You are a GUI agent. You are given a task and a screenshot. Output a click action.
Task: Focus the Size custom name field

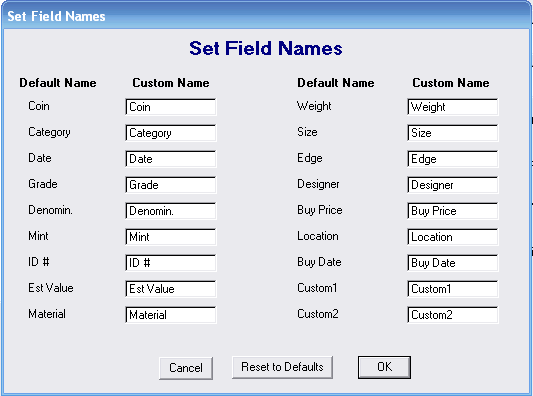click(x=453, y=133)
